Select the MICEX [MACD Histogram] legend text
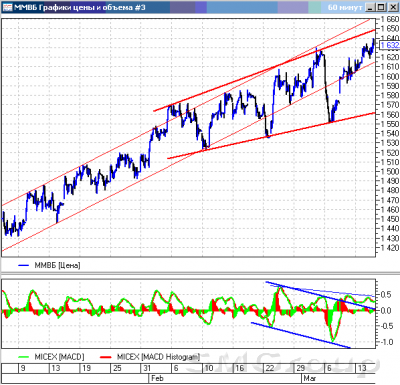This screenshot has width=400, height=385. pyautogui.click(x=158, y=357)
